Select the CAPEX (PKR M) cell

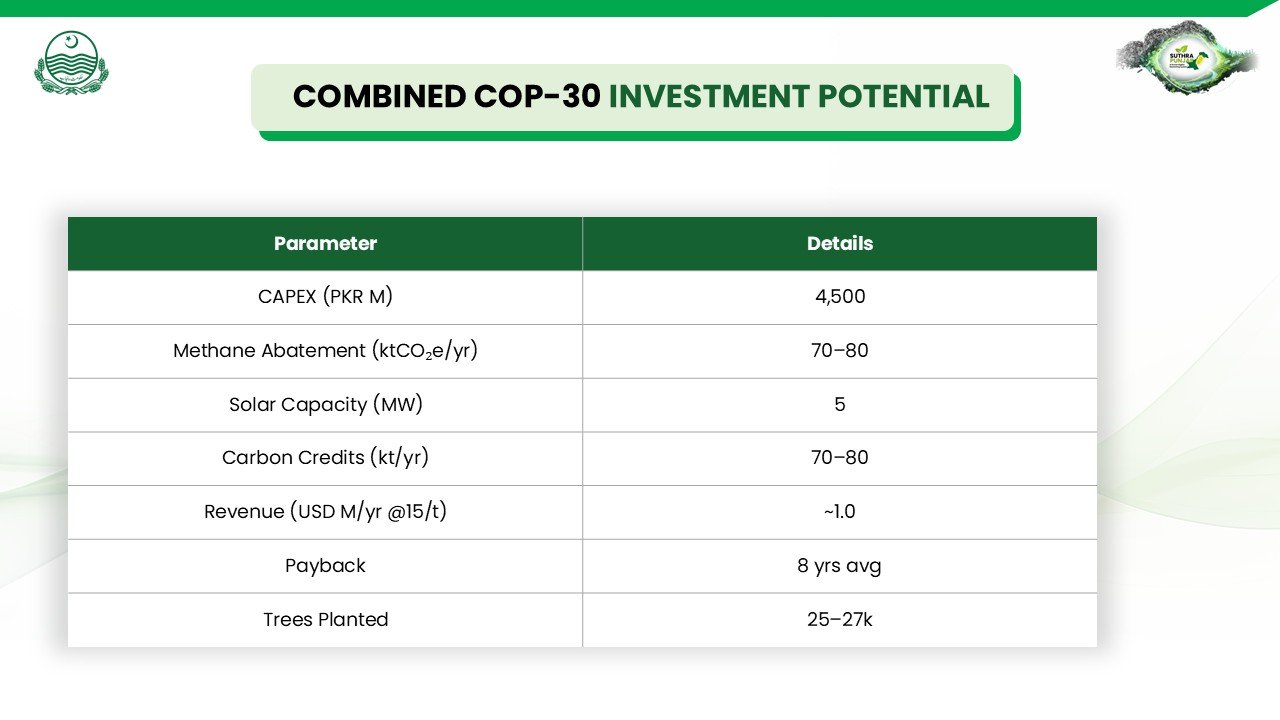(x=325, y=297)
